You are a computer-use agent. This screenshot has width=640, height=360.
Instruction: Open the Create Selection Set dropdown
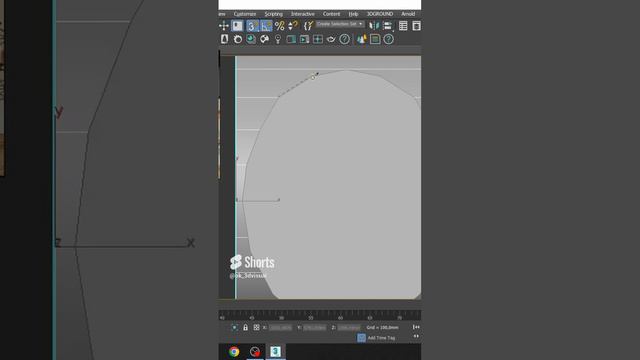[x=340, y=24]
